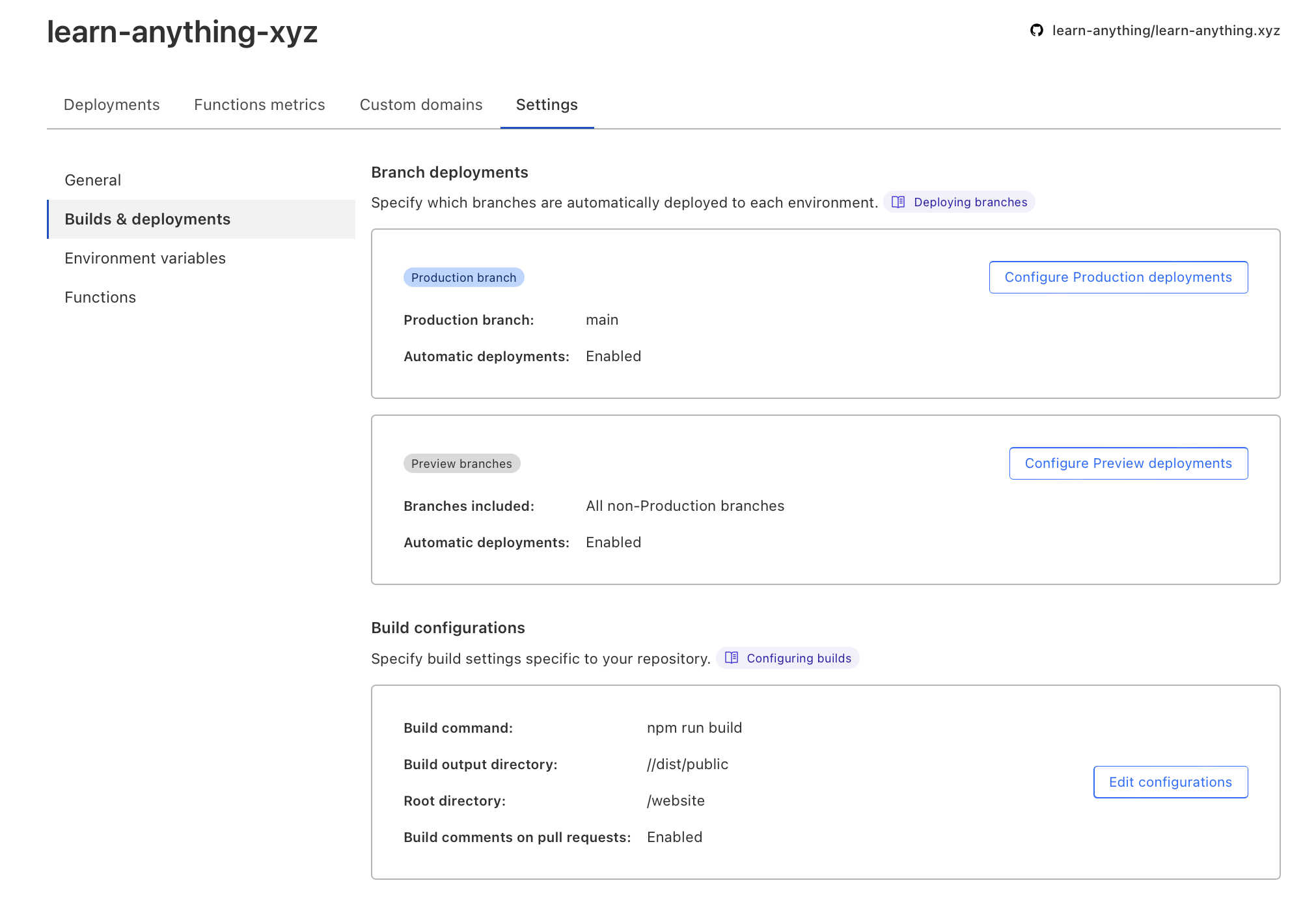Click the Production branch badge
This screenshot has width=1316, height=898.
pos(463,278)
